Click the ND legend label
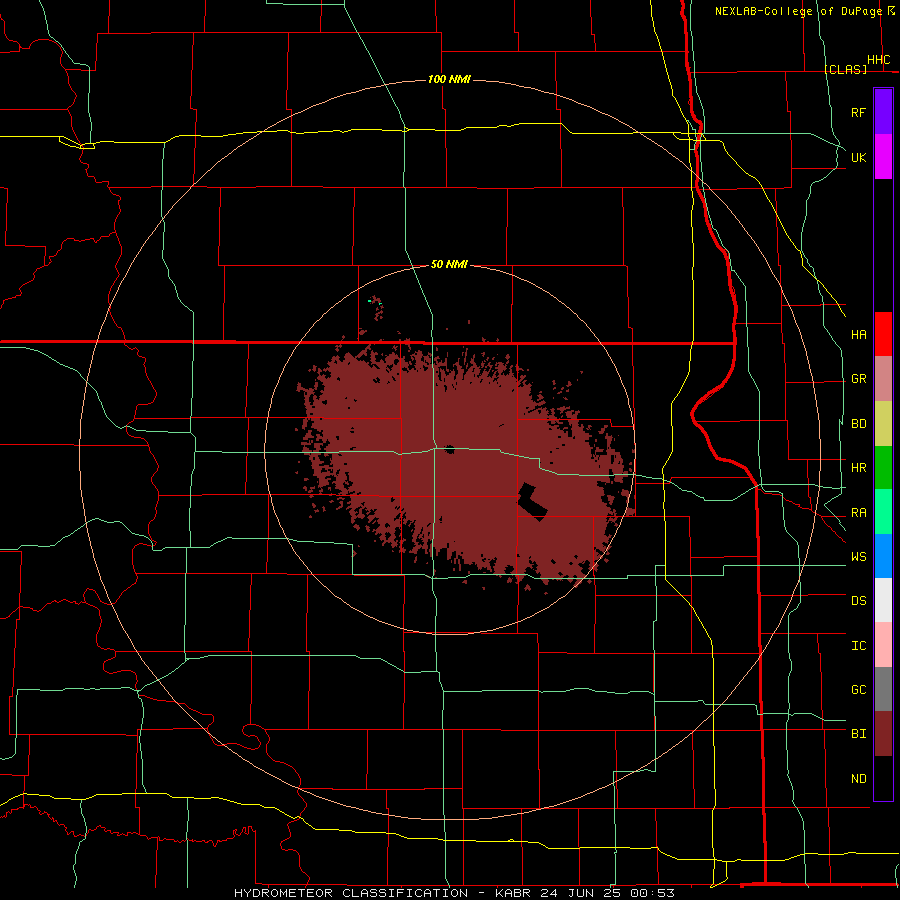Viewport: 900px width, 900px height. pos(859,778)
